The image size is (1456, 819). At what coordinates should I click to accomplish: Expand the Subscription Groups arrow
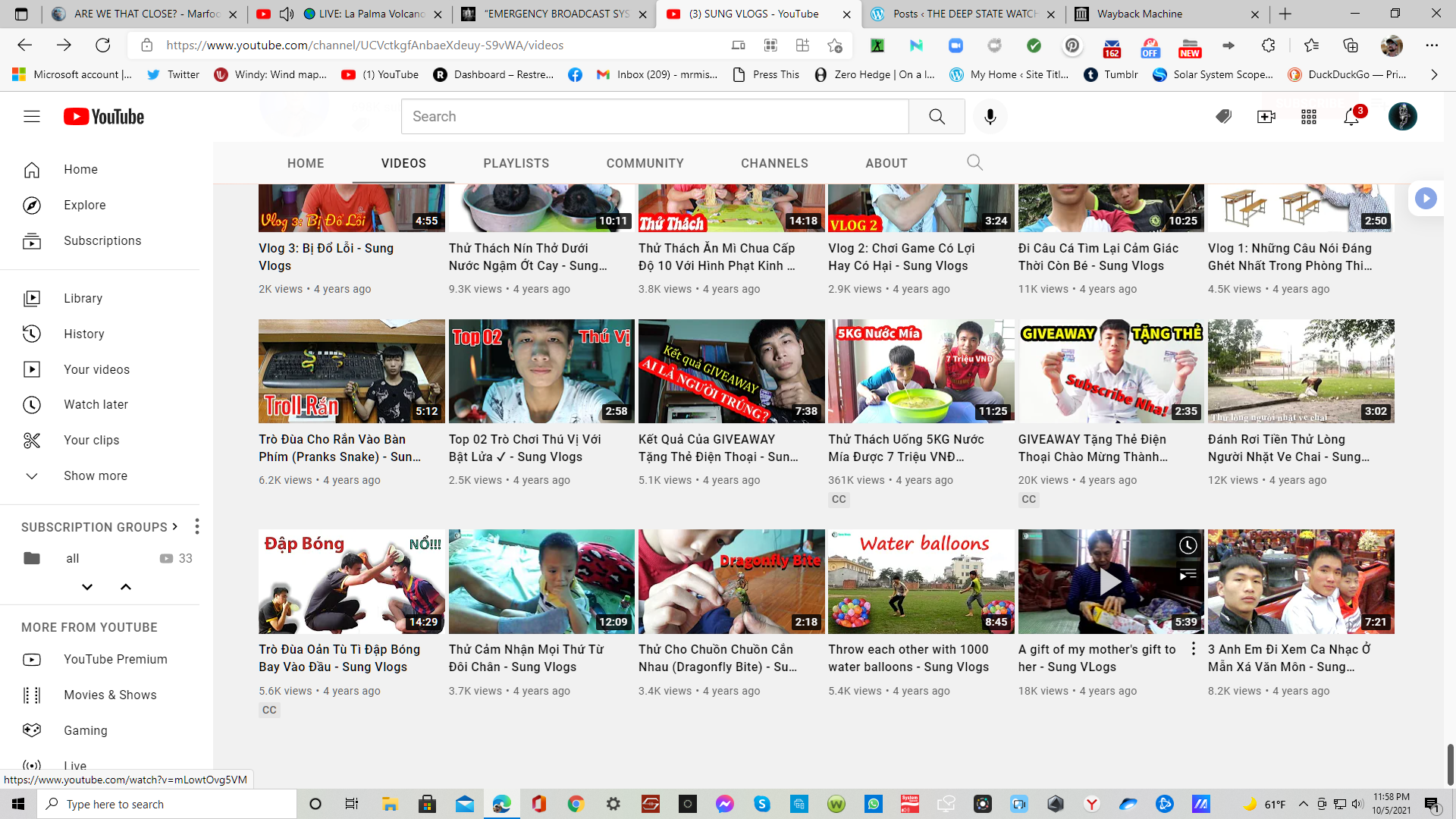coord(175,526)
